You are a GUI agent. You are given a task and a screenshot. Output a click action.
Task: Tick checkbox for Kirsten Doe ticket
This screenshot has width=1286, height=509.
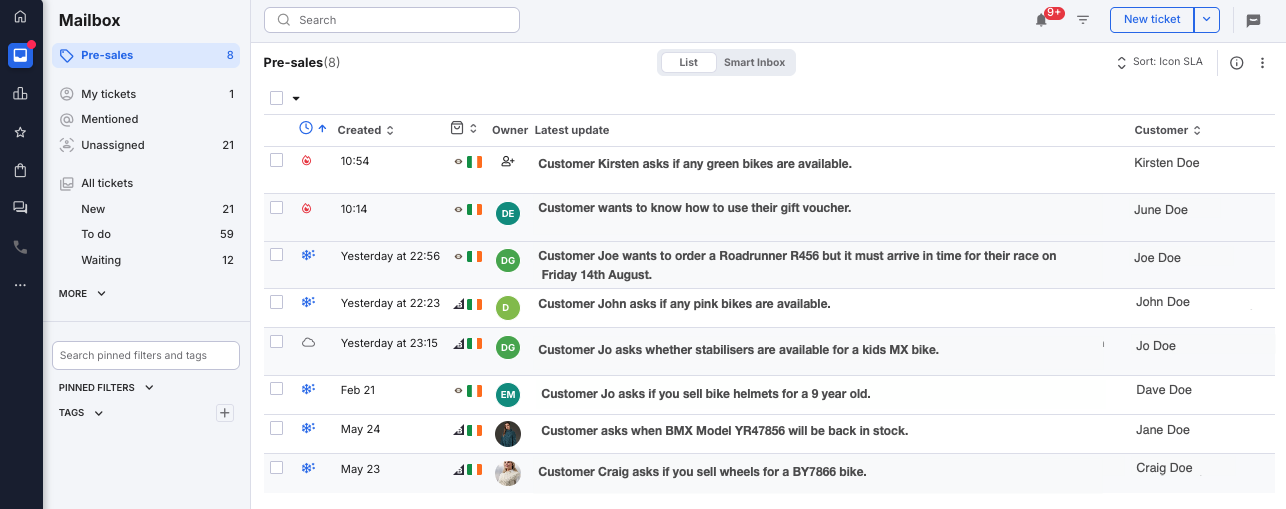(277, 160)
